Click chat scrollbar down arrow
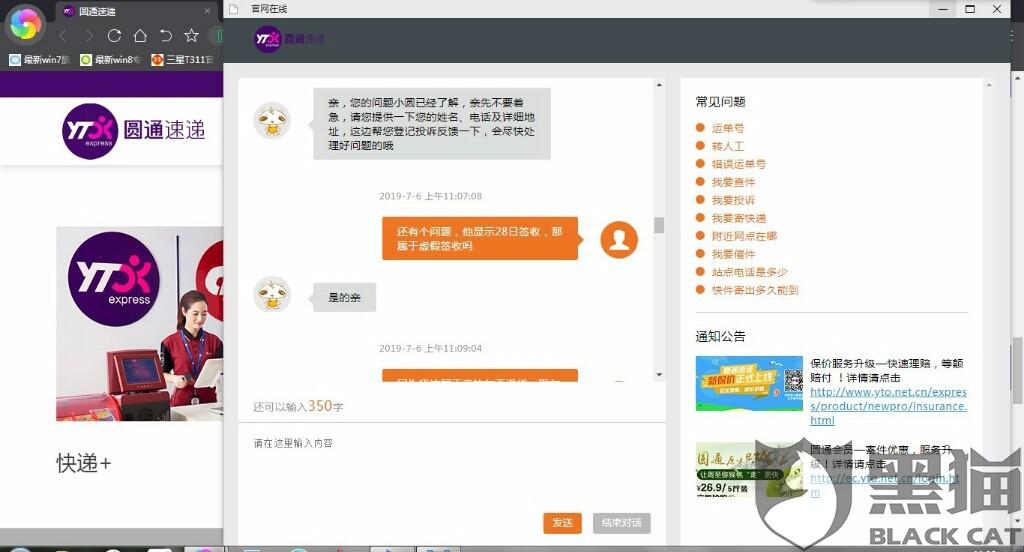This screenshot has height=552, width=1024. click(x=659, y=374)
